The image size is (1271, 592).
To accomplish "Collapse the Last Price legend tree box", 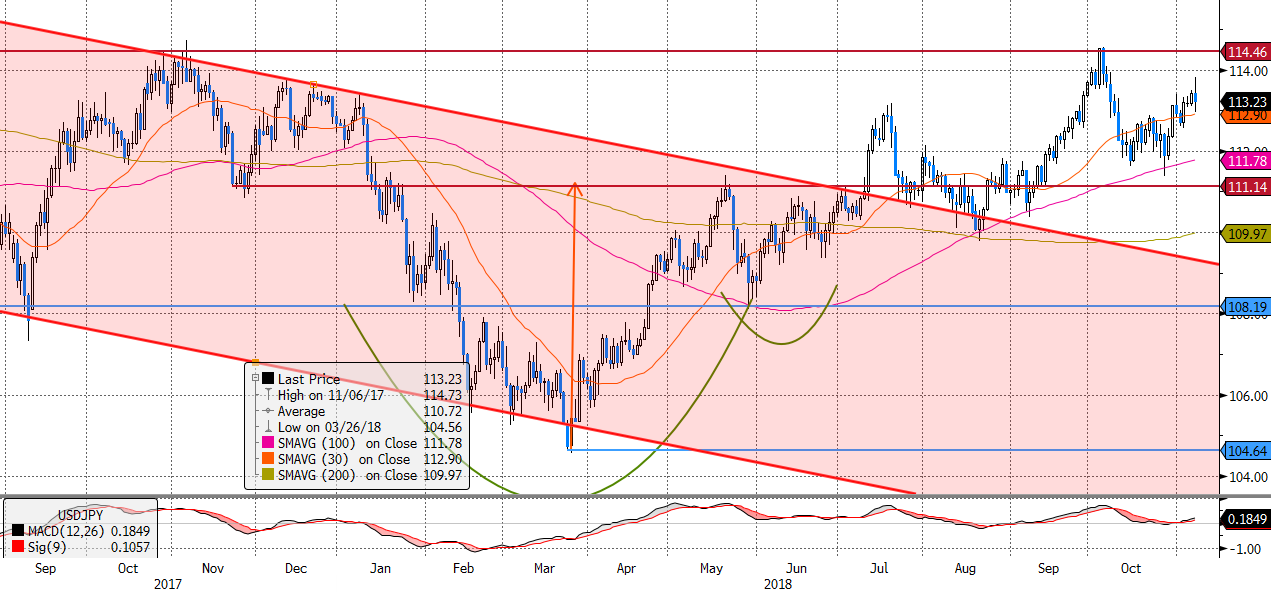I will click(x=255, y=380).
